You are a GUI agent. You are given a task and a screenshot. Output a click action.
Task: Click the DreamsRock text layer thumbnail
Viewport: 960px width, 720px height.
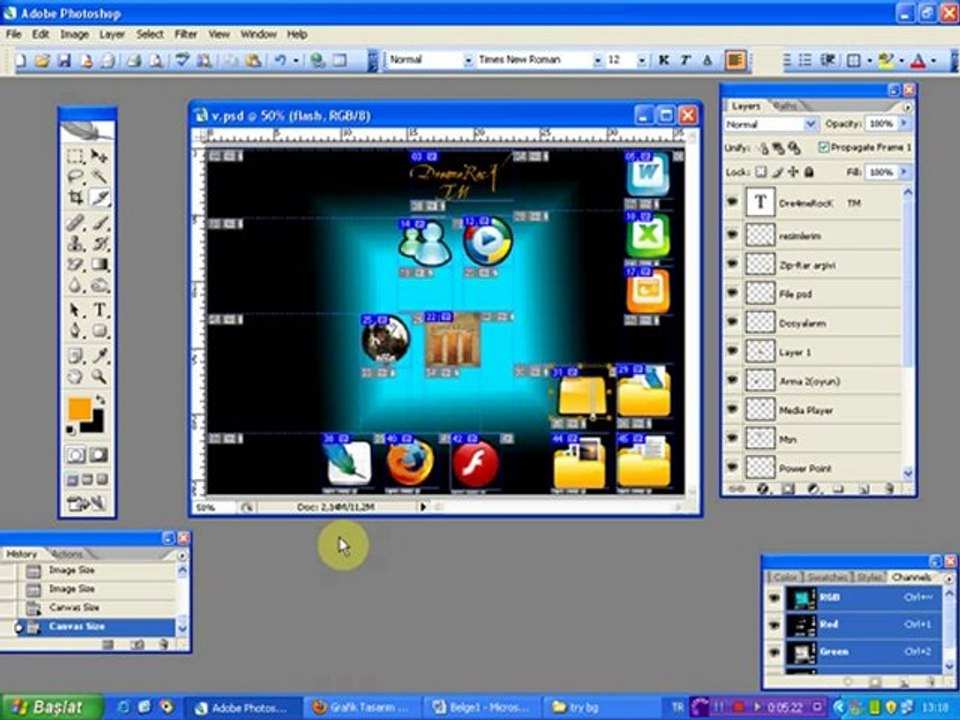tap(760, 203)
